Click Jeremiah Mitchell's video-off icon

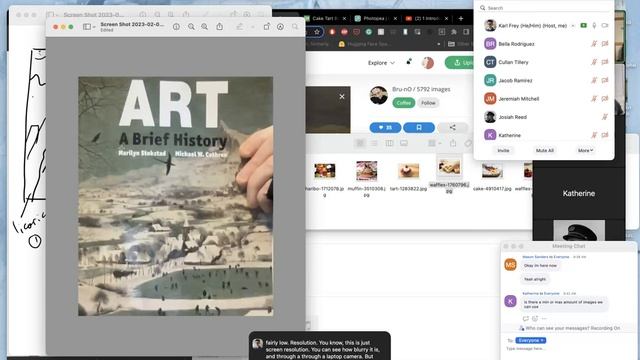pos(605,98)
